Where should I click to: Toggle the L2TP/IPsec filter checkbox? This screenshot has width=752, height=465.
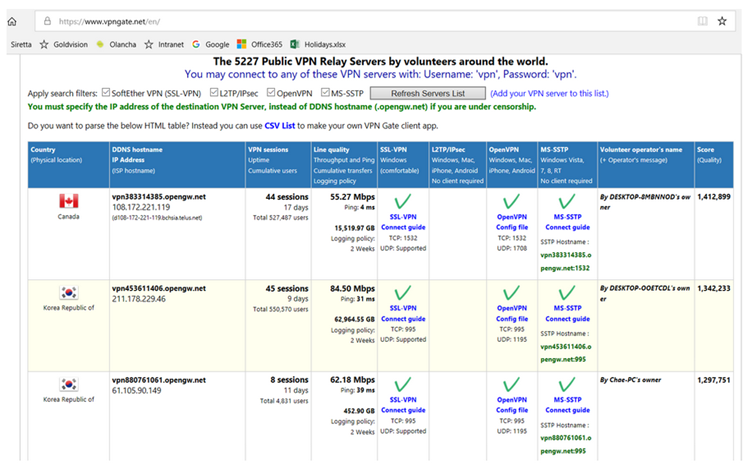pos(214,93)
